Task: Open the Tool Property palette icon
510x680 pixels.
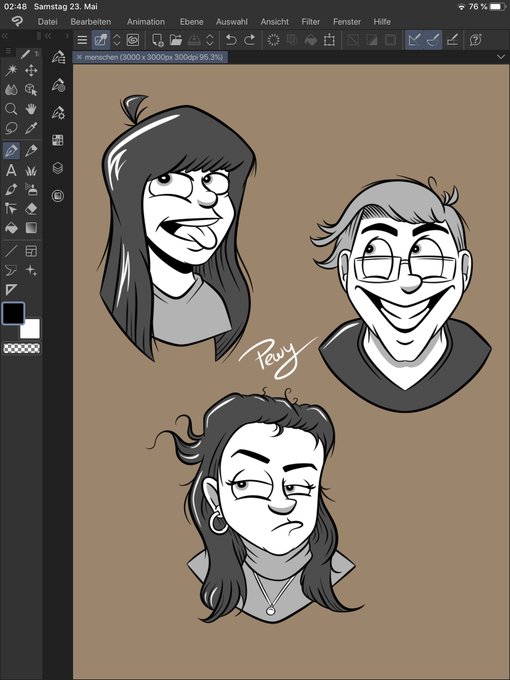Action: 58,113
